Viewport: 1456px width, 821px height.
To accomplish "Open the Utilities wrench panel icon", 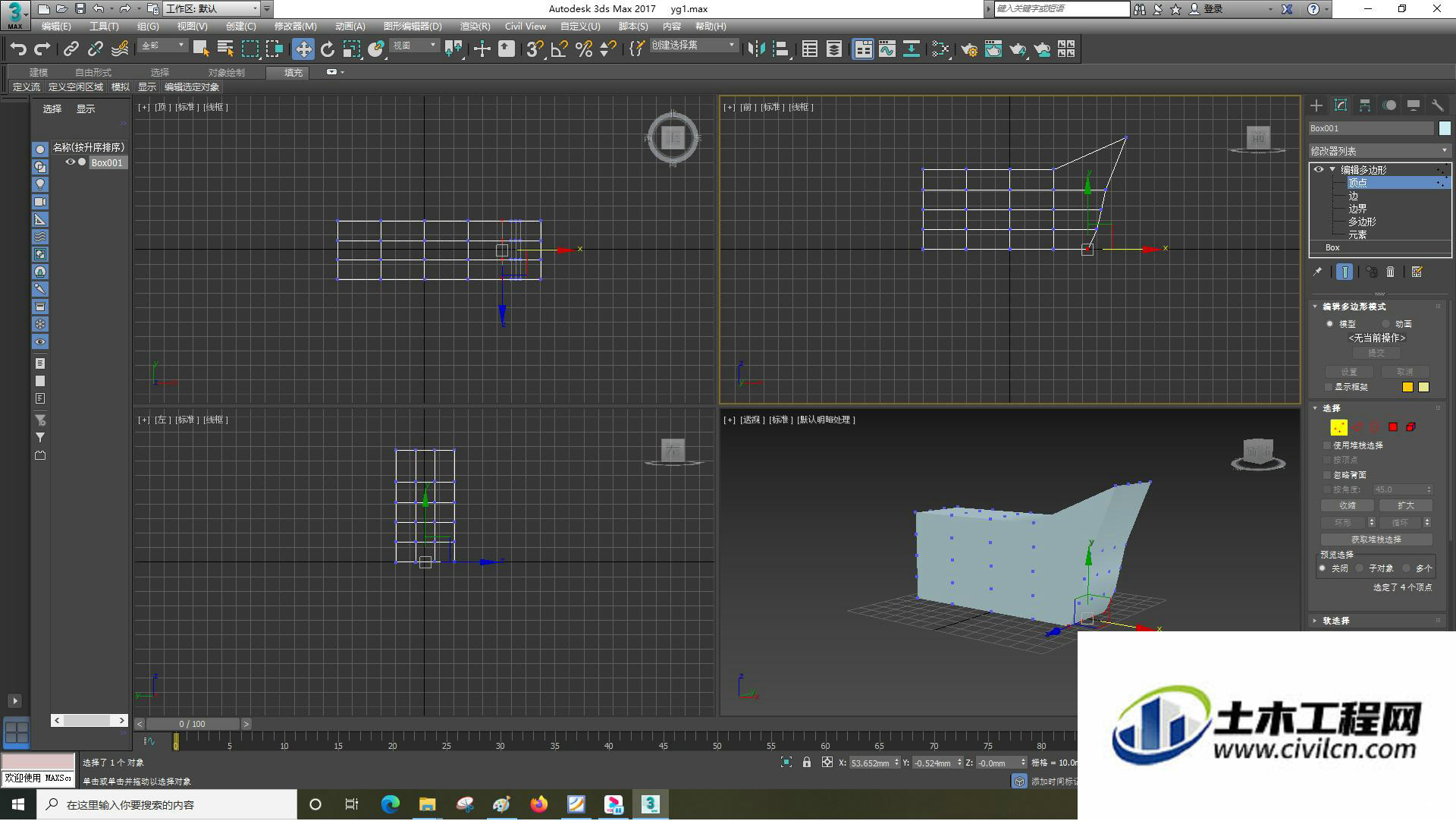I will pyautogui.click(x=1438, y=105).
